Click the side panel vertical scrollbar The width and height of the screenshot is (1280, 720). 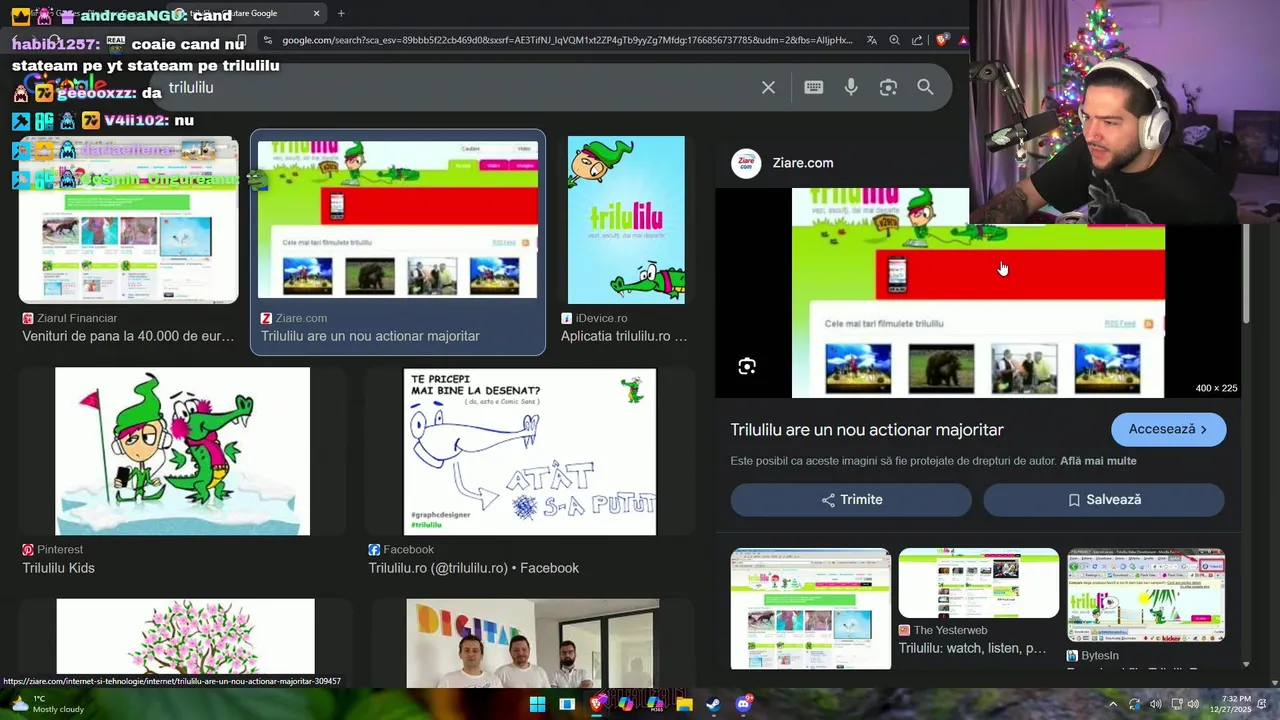(1246, 274)
